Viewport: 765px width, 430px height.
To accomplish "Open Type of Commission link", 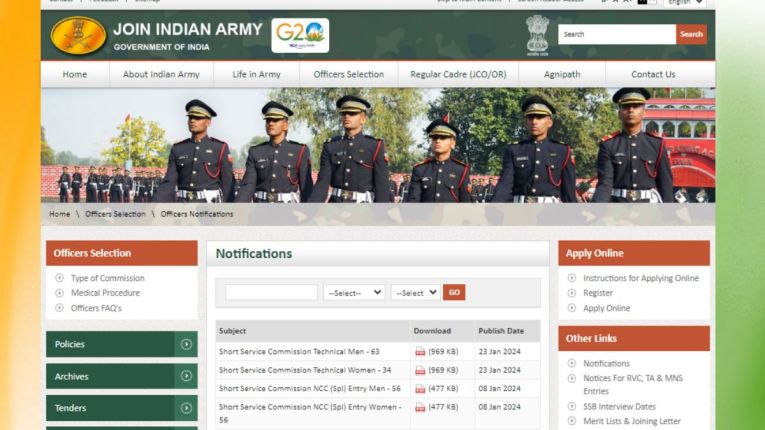I will 108,278.
